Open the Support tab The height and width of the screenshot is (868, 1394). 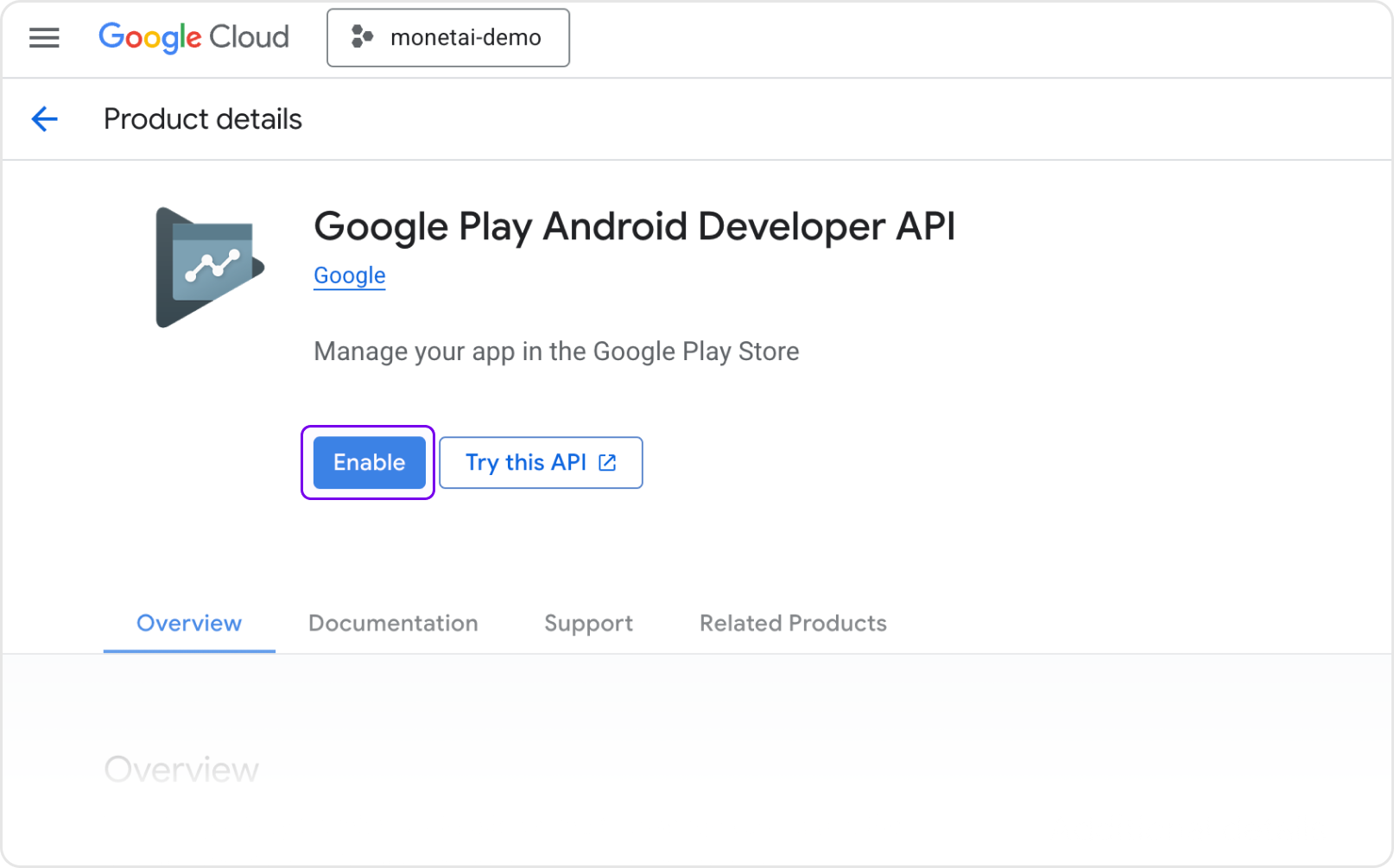[588, 624]
